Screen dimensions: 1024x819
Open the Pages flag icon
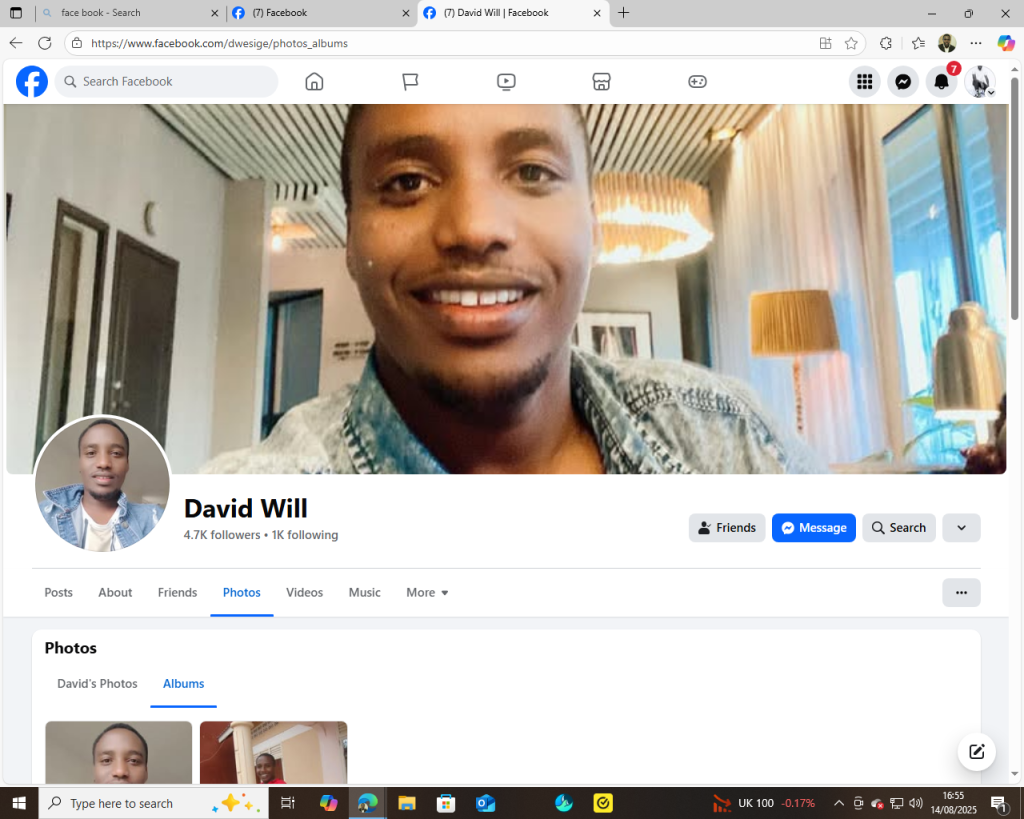click(410, 82)
